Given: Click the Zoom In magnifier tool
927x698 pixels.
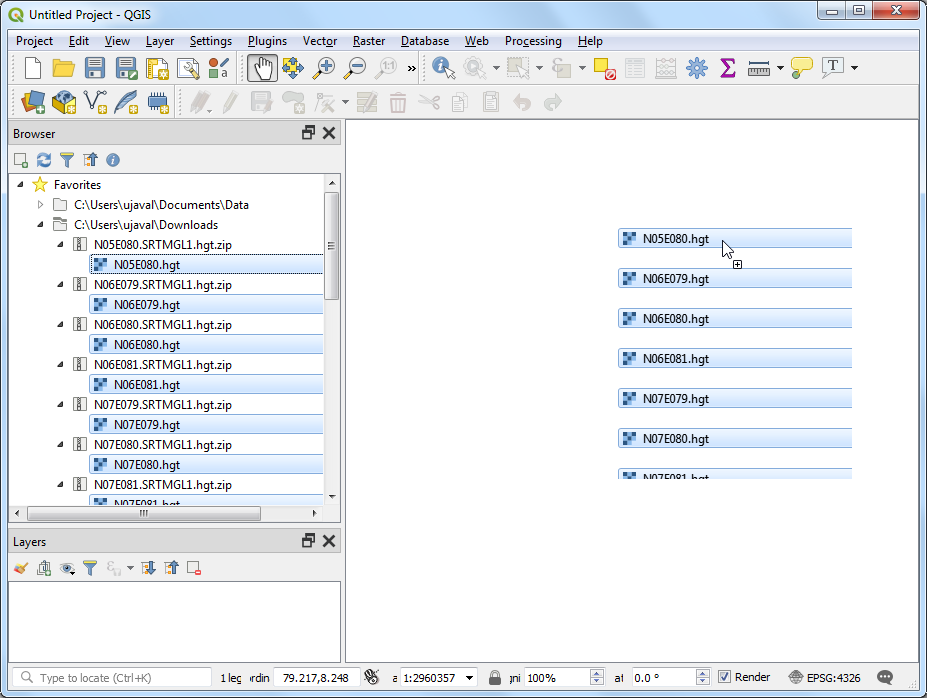Looking at the screenshot, I should pos(323,68).
